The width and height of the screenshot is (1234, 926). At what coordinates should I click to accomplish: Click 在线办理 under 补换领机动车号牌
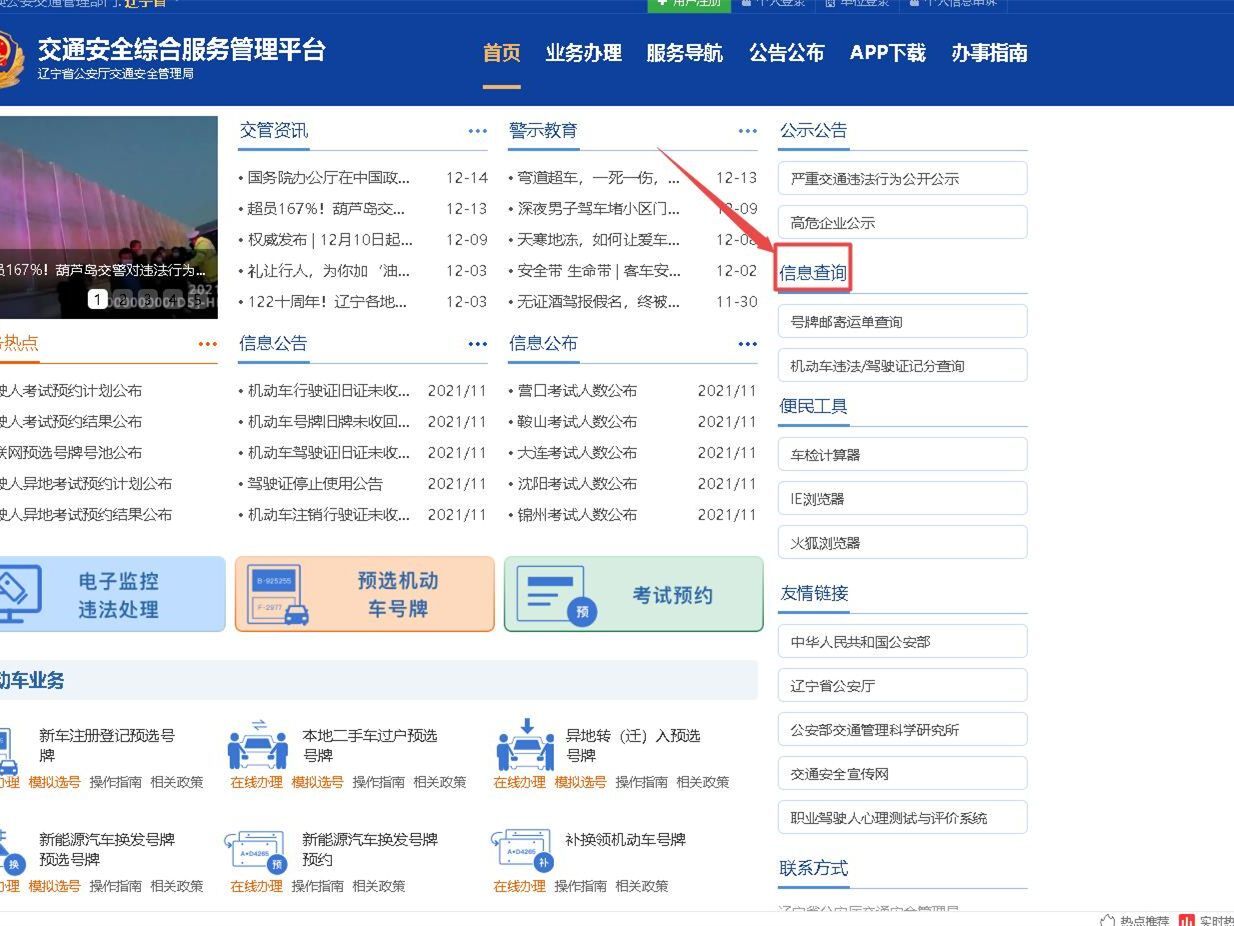(520, 885)
